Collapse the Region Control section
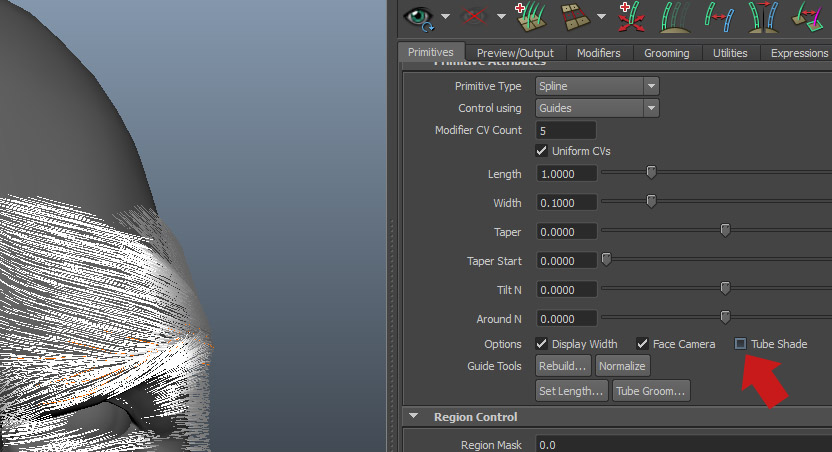 (414, 417)
